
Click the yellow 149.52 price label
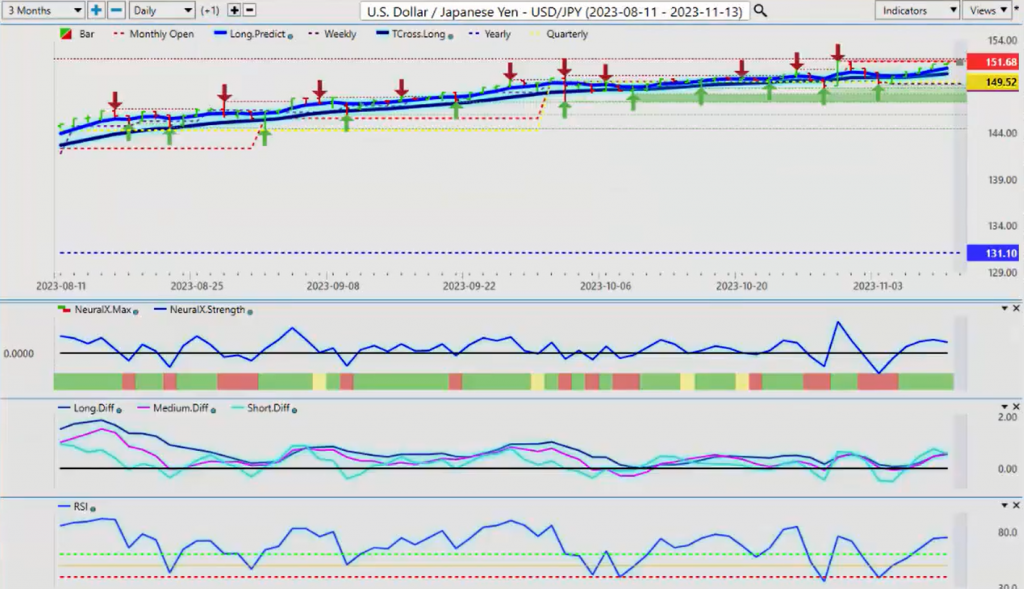click(x=993, y=82)
